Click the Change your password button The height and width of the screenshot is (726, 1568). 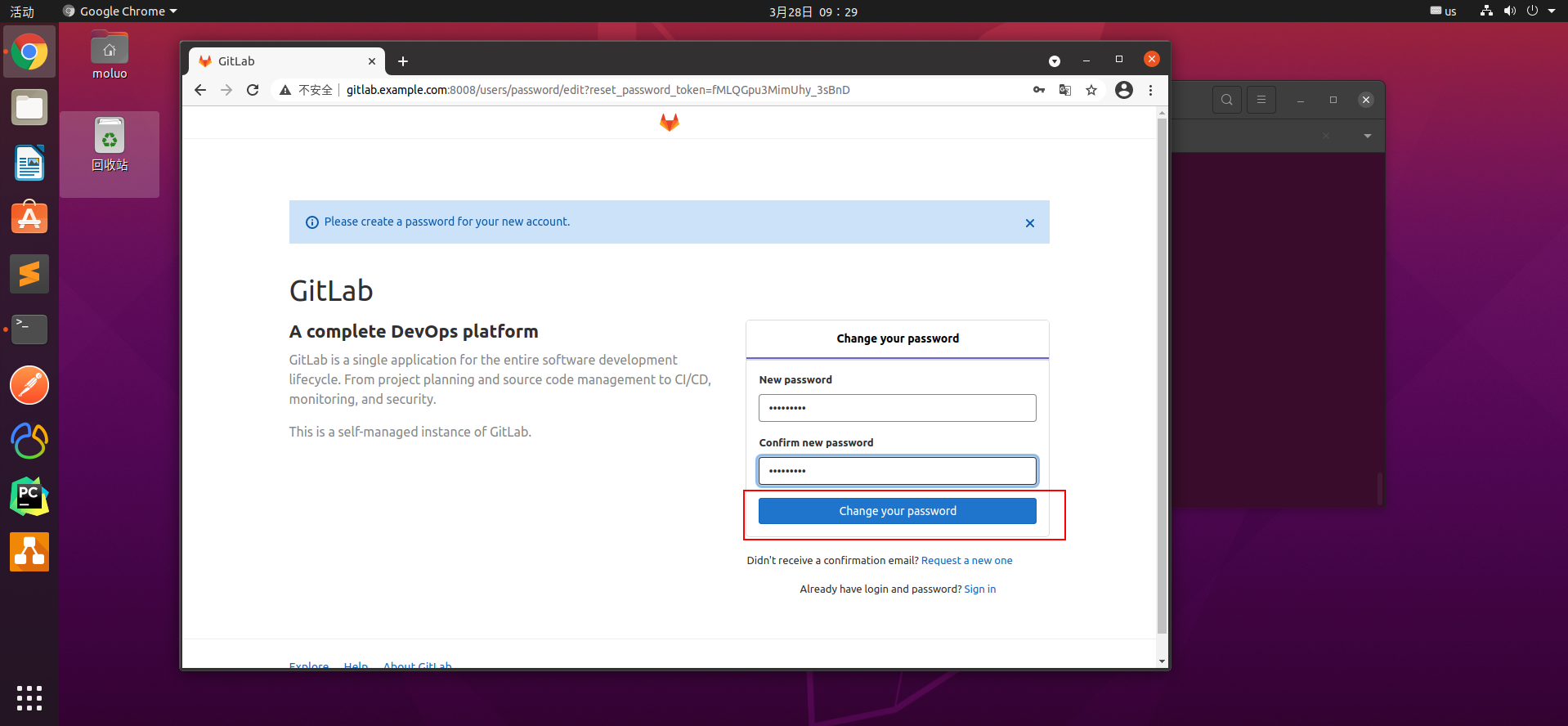(898, 511)
